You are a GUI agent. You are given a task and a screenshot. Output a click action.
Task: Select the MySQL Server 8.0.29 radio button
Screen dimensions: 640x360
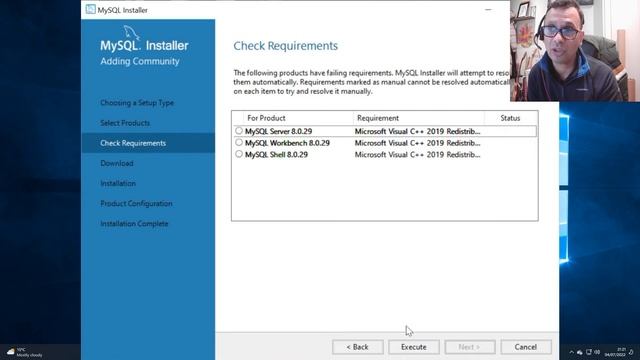(239, 131)
